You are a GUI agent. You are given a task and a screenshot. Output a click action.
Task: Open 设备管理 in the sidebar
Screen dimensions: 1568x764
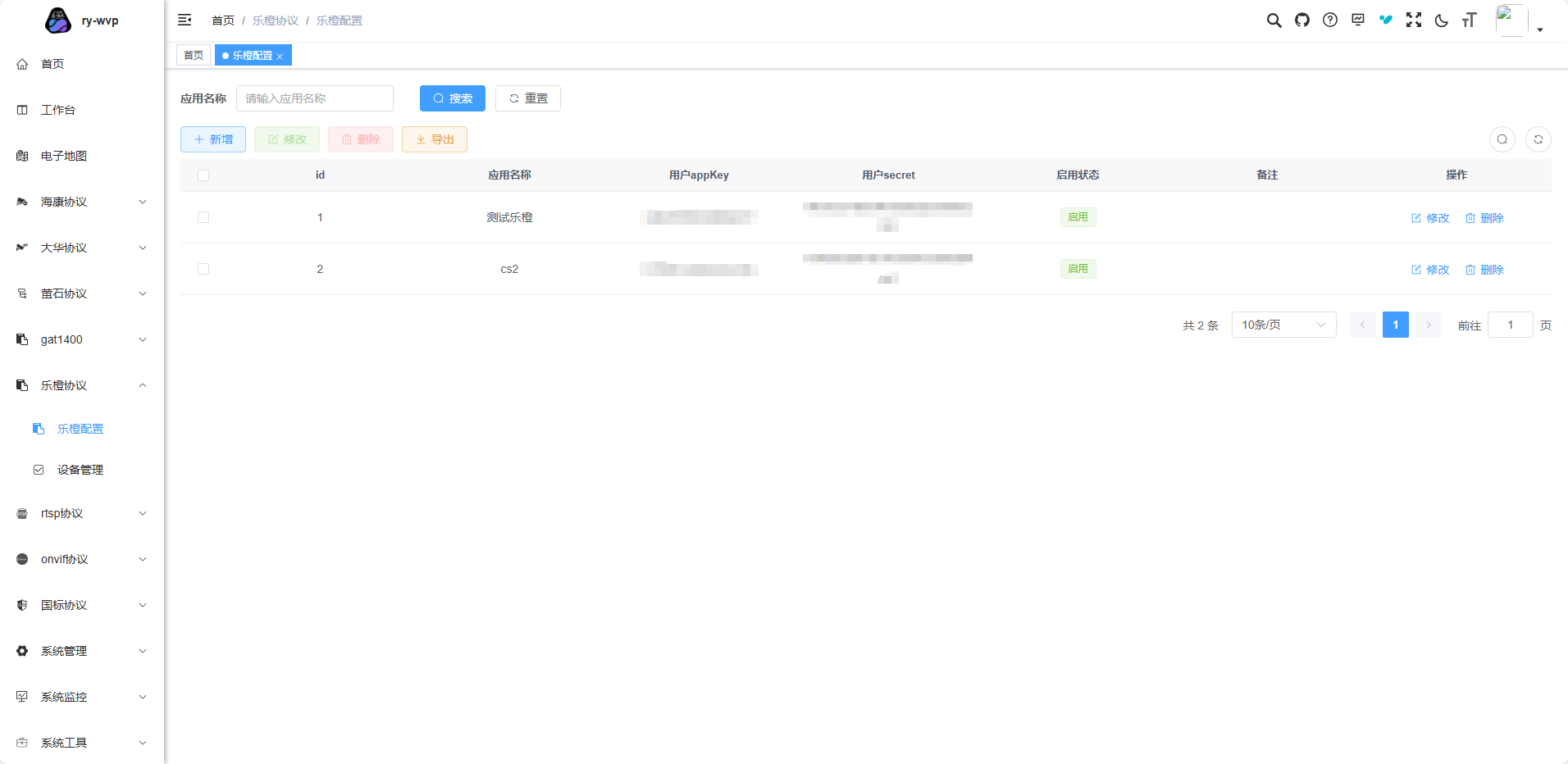(x=80, y=470)
